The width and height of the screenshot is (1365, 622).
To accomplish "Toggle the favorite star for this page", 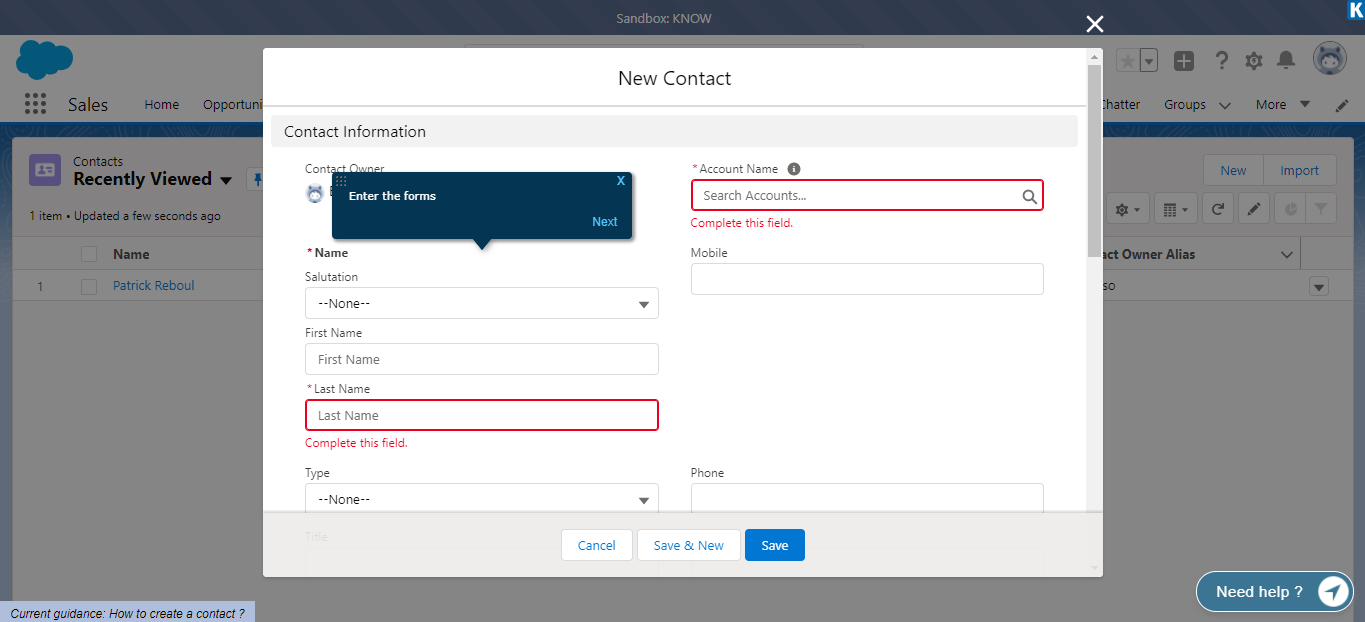I will pos(1128,60).
